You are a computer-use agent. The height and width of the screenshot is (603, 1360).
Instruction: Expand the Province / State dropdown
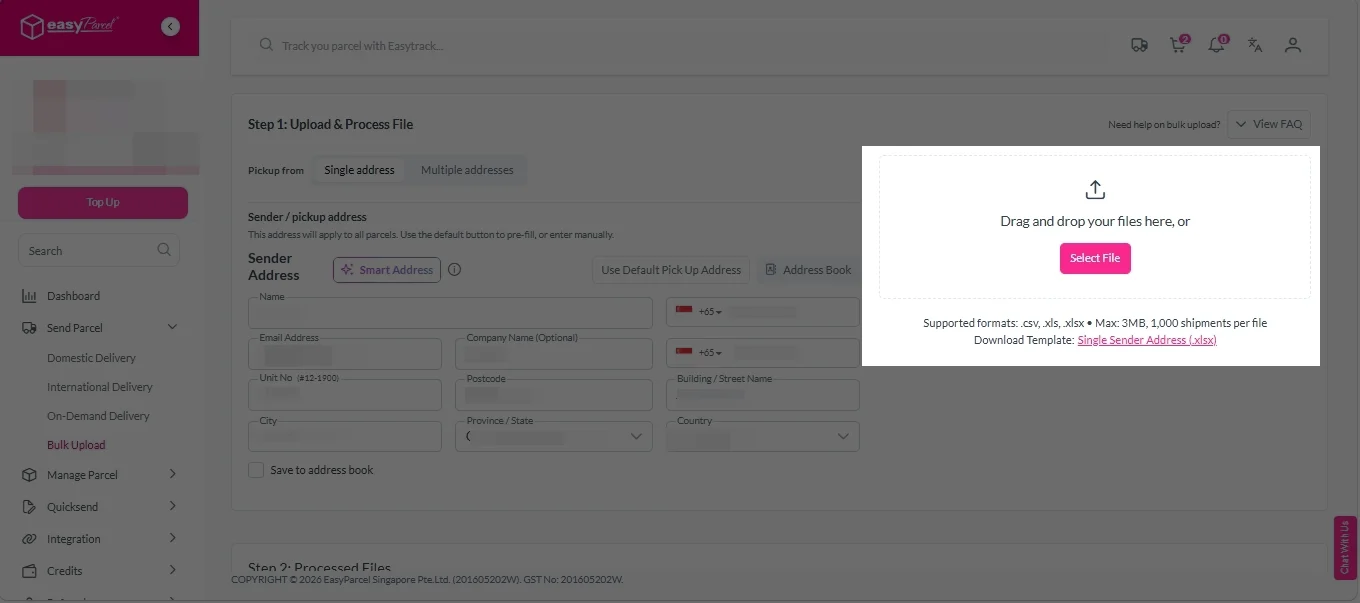click(x=635, y=436)
